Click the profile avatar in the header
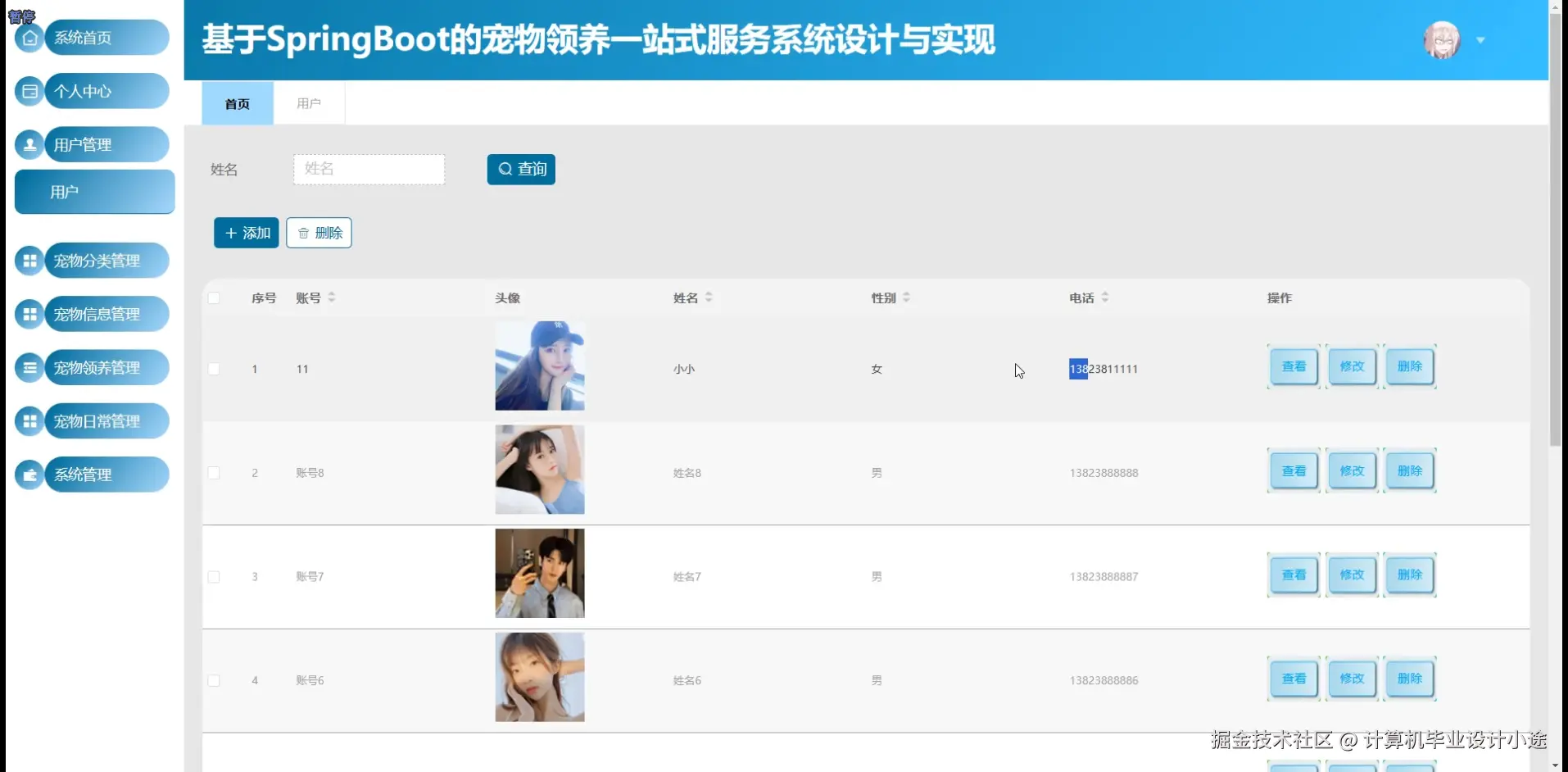This screenshot has height=772, width=1568. (x=1442, y=40)
